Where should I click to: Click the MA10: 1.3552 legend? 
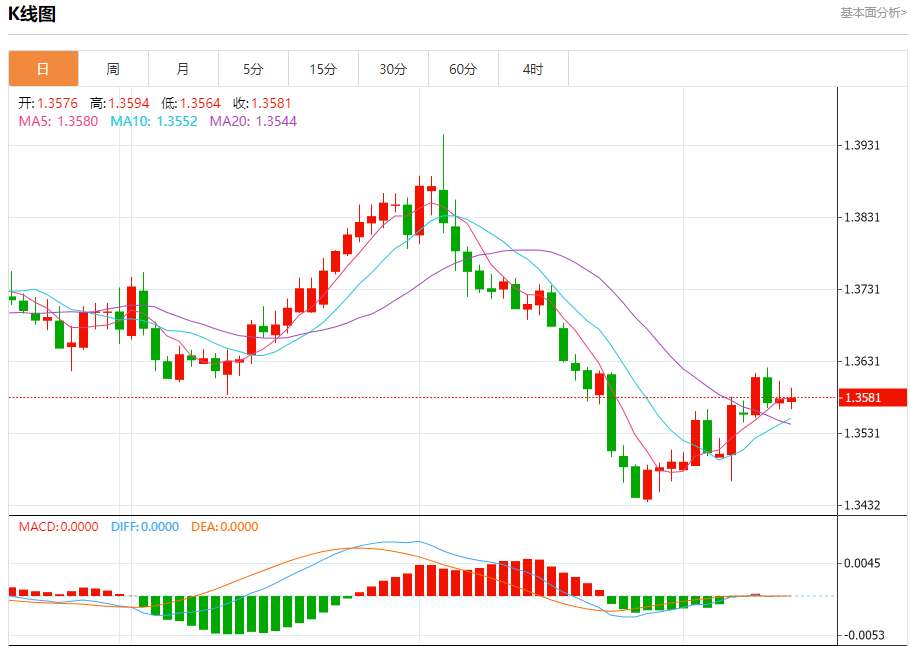pyautogui.click(x=154, y=121)
